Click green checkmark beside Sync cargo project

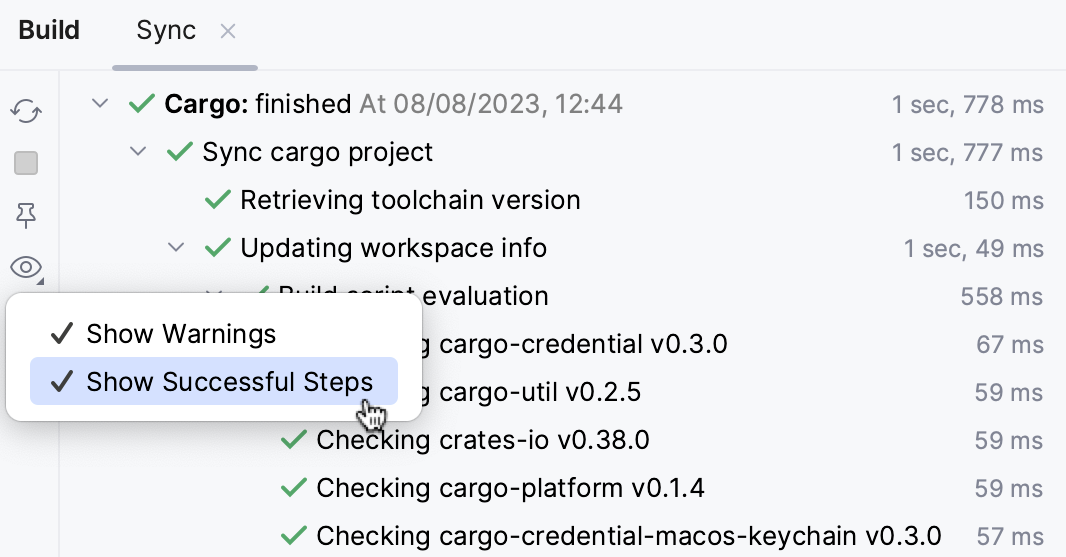(180, 152)
